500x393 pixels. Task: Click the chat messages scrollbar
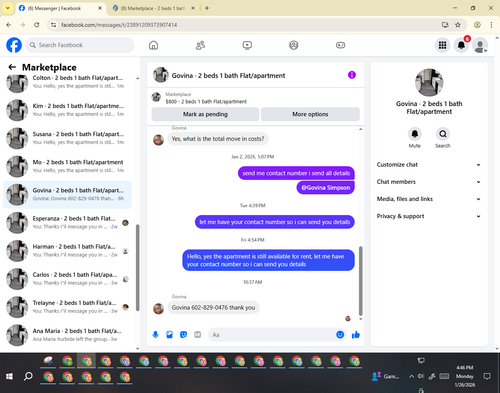(x=360, y=281)
